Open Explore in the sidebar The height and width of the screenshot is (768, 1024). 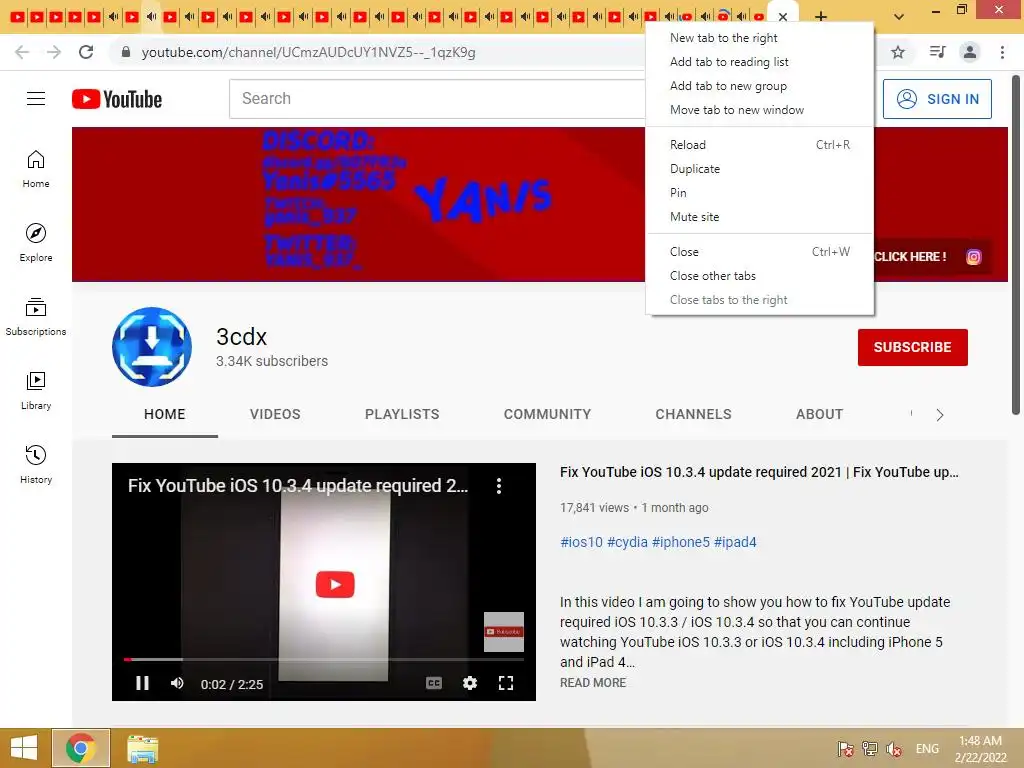point(36,242)
